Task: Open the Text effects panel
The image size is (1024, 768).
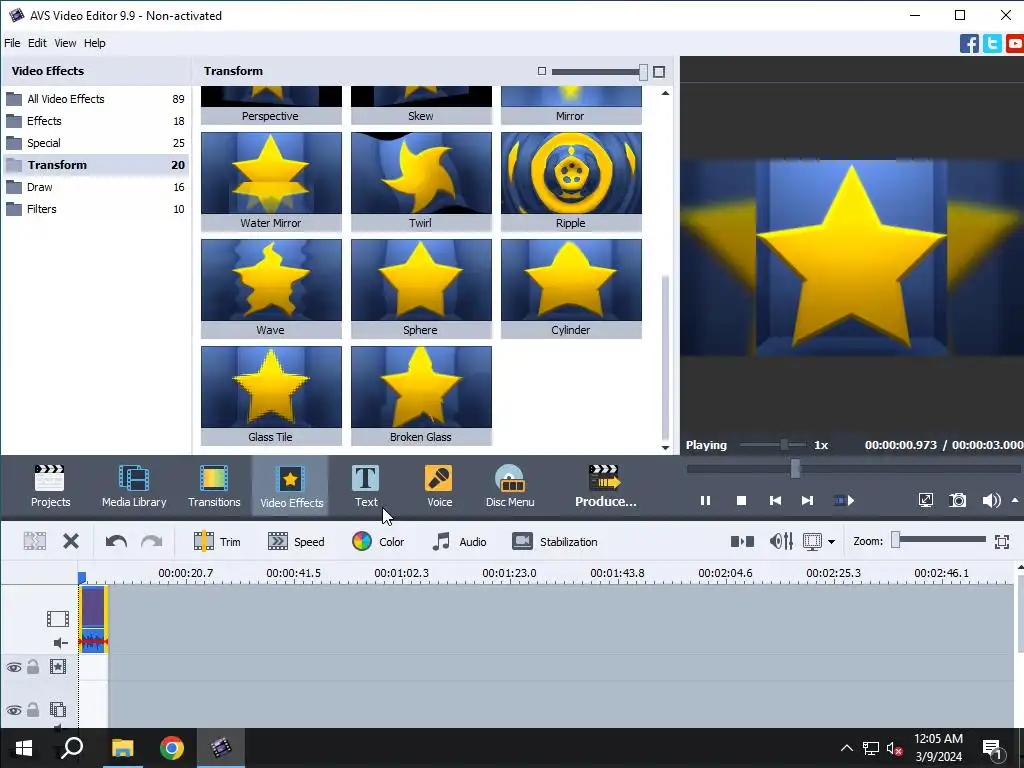Action: point(366,486)
